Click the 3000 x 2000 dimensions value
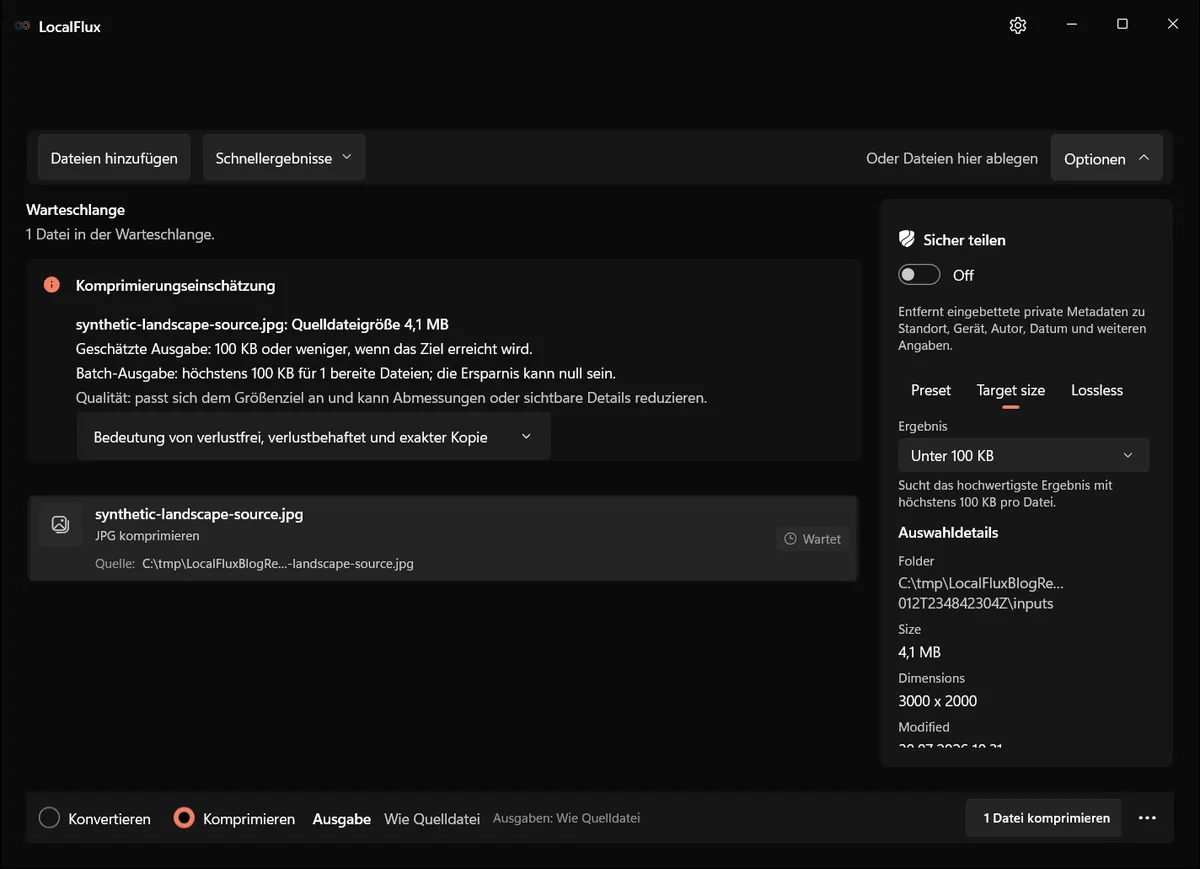The width and height of the screenshot is (1200, 869). click(x=937, y=701)
